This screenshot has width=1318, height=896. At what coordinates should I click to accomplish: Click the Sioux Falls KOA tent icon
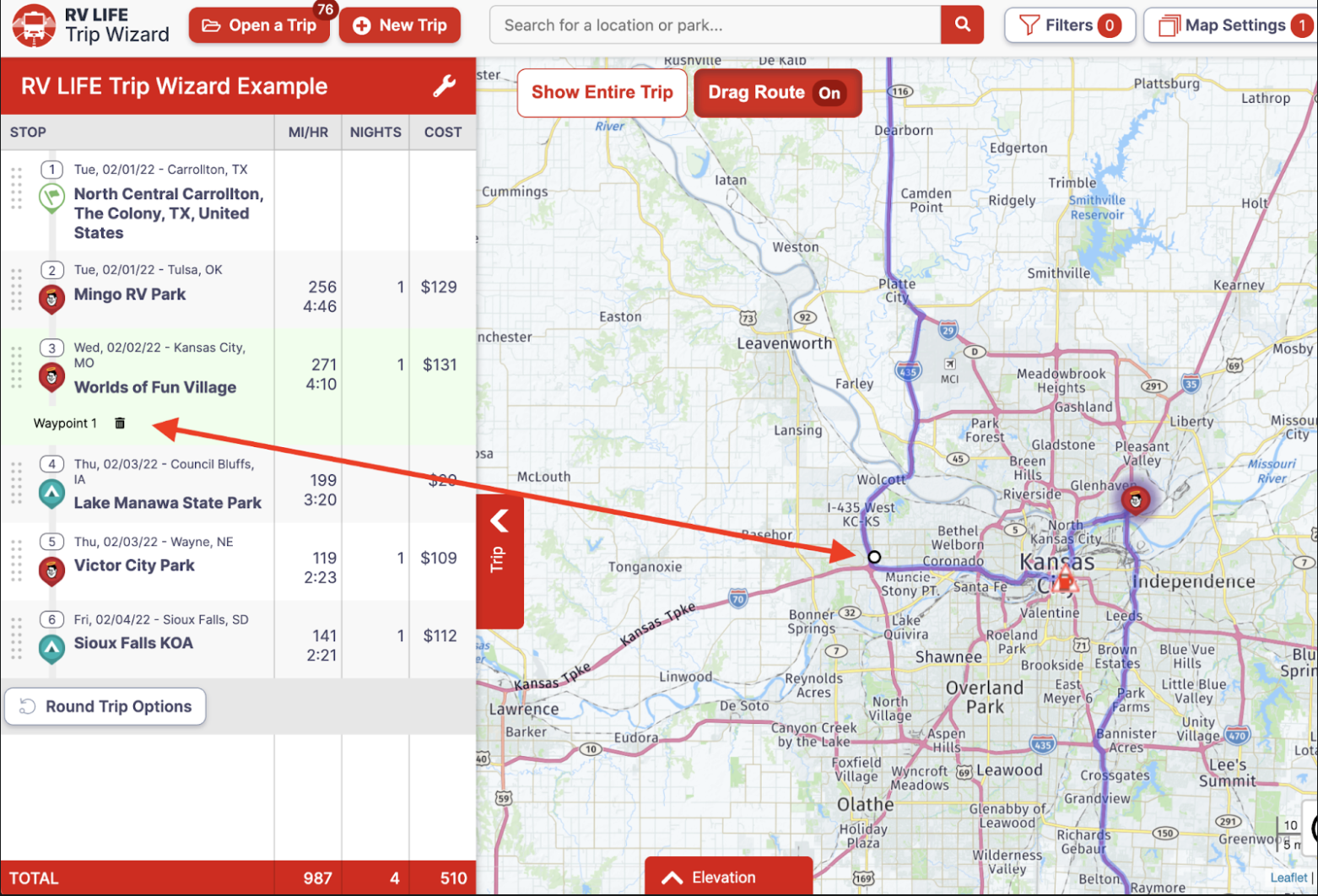pyautogui.click(x=51, y=649)
